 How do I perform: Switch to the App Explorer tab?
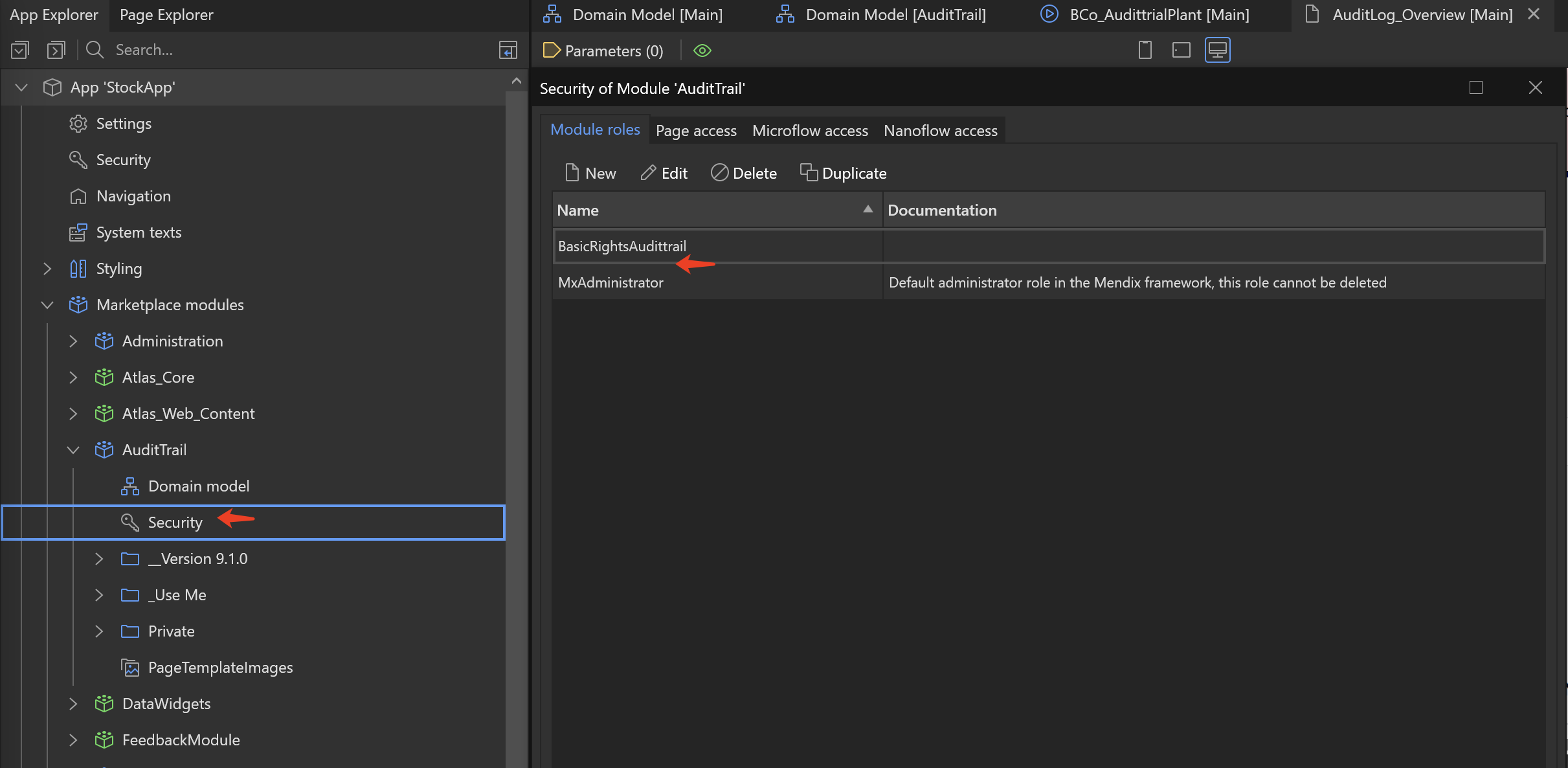(x=54, y=15)
